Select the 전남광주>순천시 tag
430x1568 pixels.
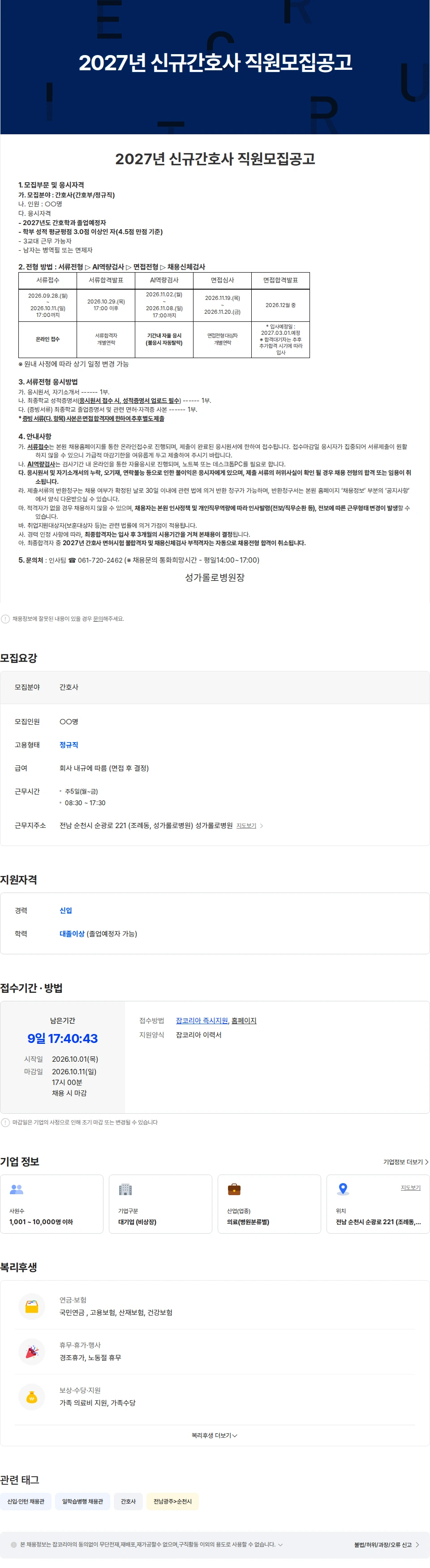point(172,1501)
